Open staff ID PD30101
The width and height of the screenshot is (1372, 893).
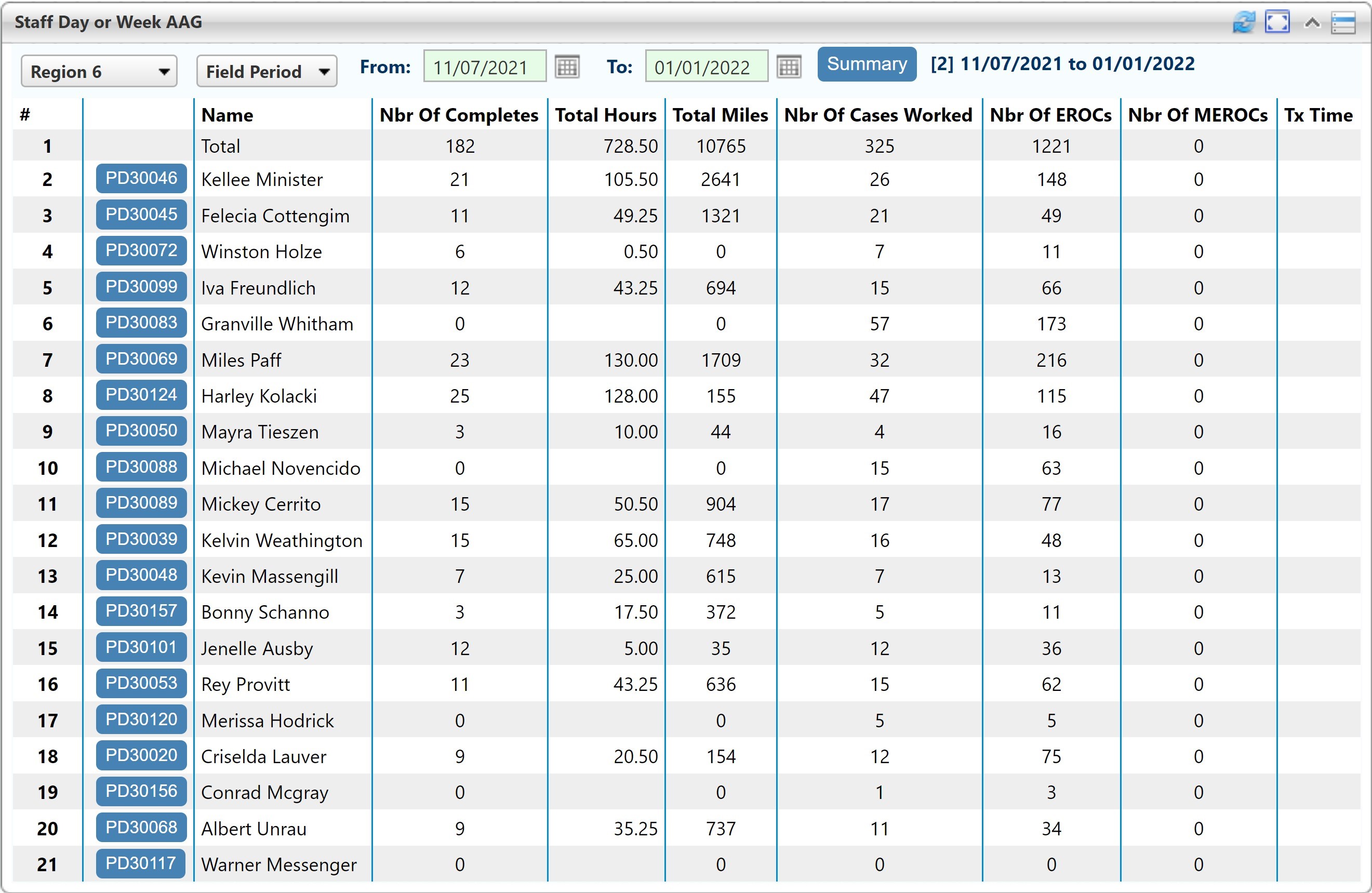point(141,647)
